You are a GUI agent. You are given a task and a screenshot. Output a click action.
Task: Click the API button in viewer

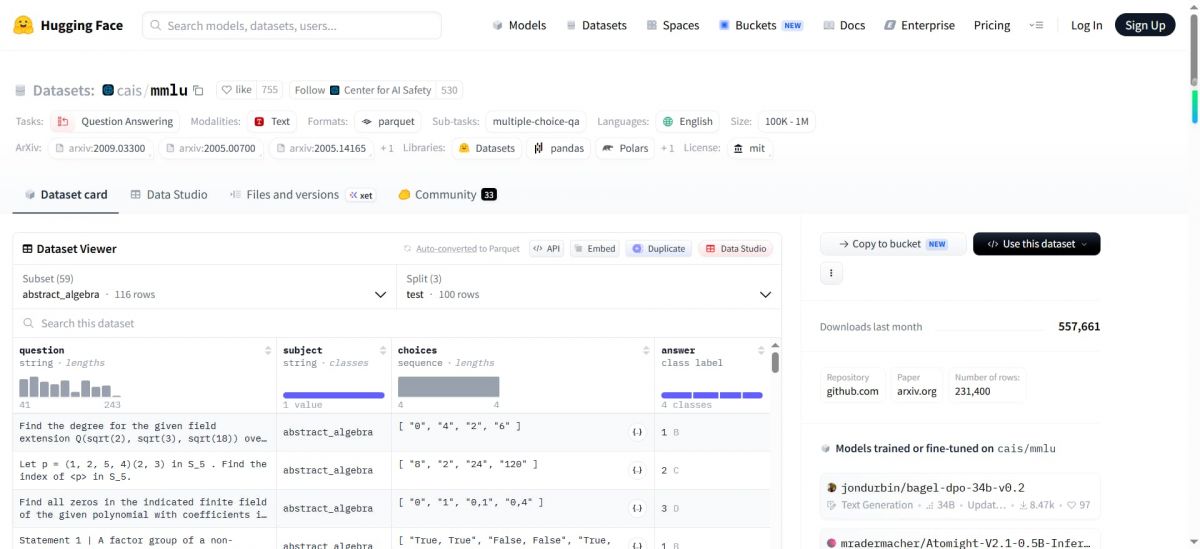(x=546, y=249)
